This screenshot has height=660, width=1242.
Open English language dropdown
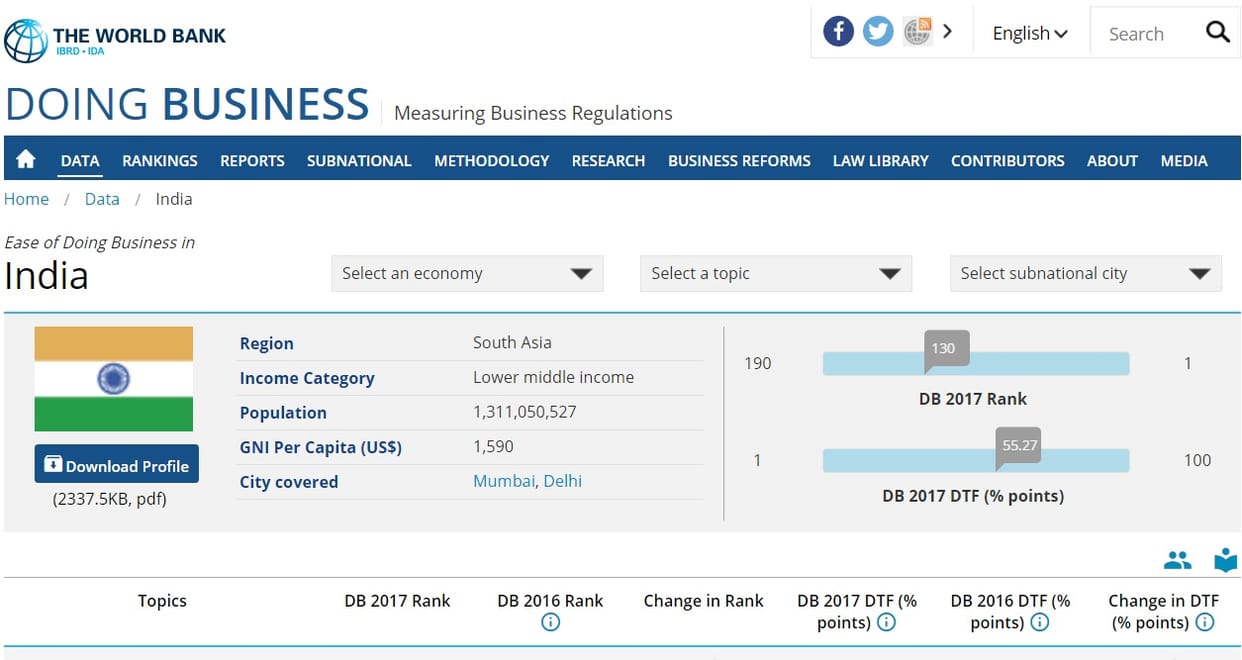point(1030,33)
